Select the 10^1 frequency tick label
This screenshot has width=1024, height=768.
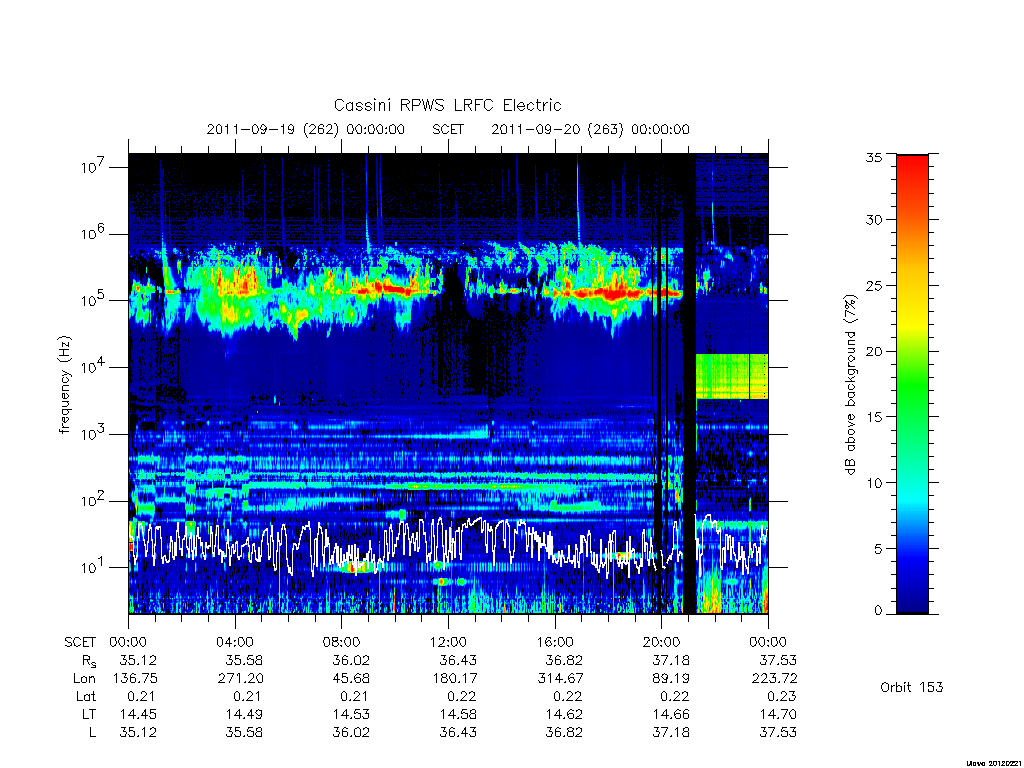click(94, 567)
